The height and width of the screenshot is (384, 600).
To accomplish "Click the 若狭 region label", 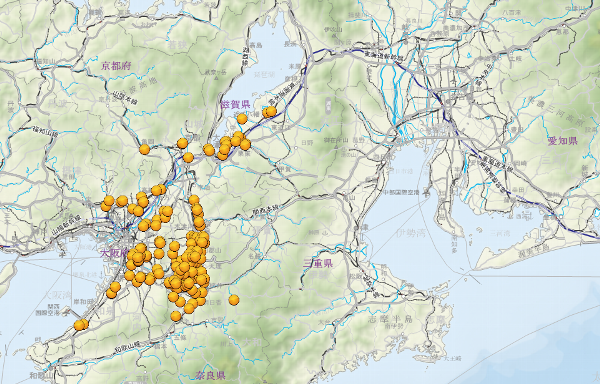I will pyautogui.click(x=177, y=45).
